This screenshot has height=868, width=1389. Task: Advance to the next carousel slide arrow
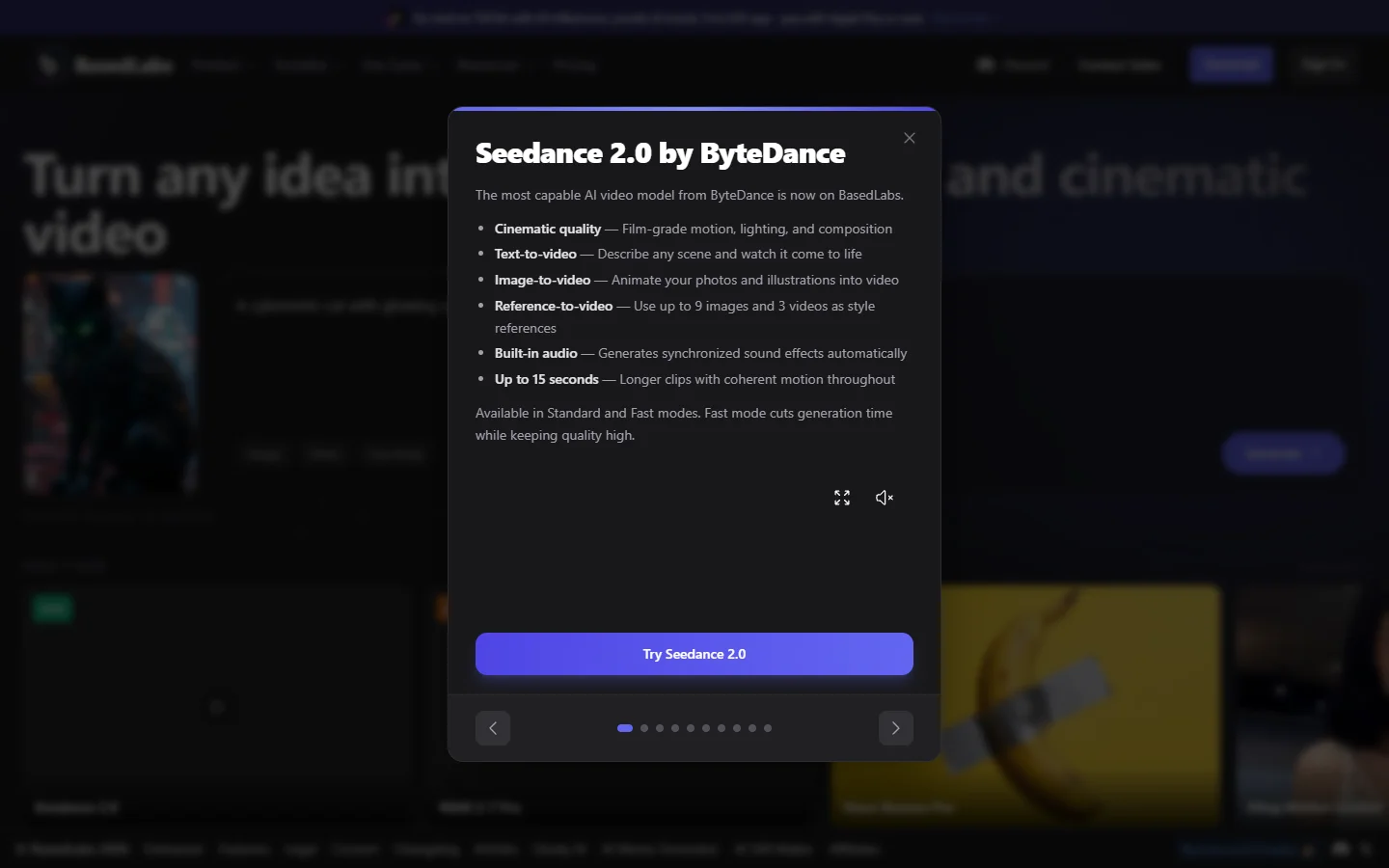point(895,728)
